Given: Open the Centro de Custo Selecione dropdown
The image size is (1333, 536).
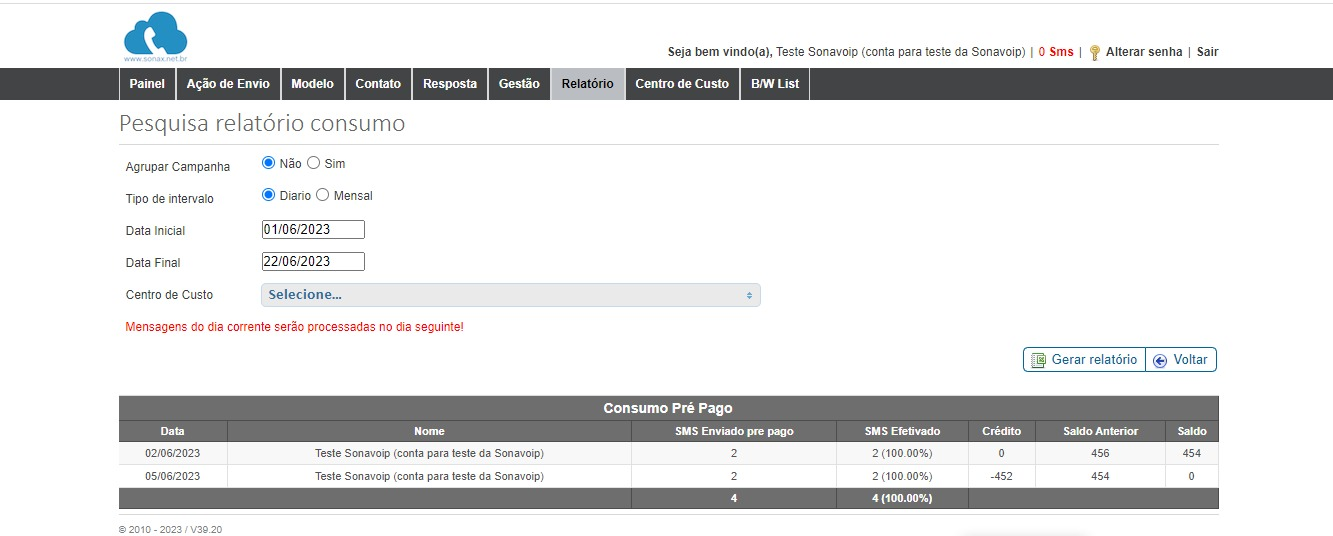Looking at the screenshot, I should 510,295.
